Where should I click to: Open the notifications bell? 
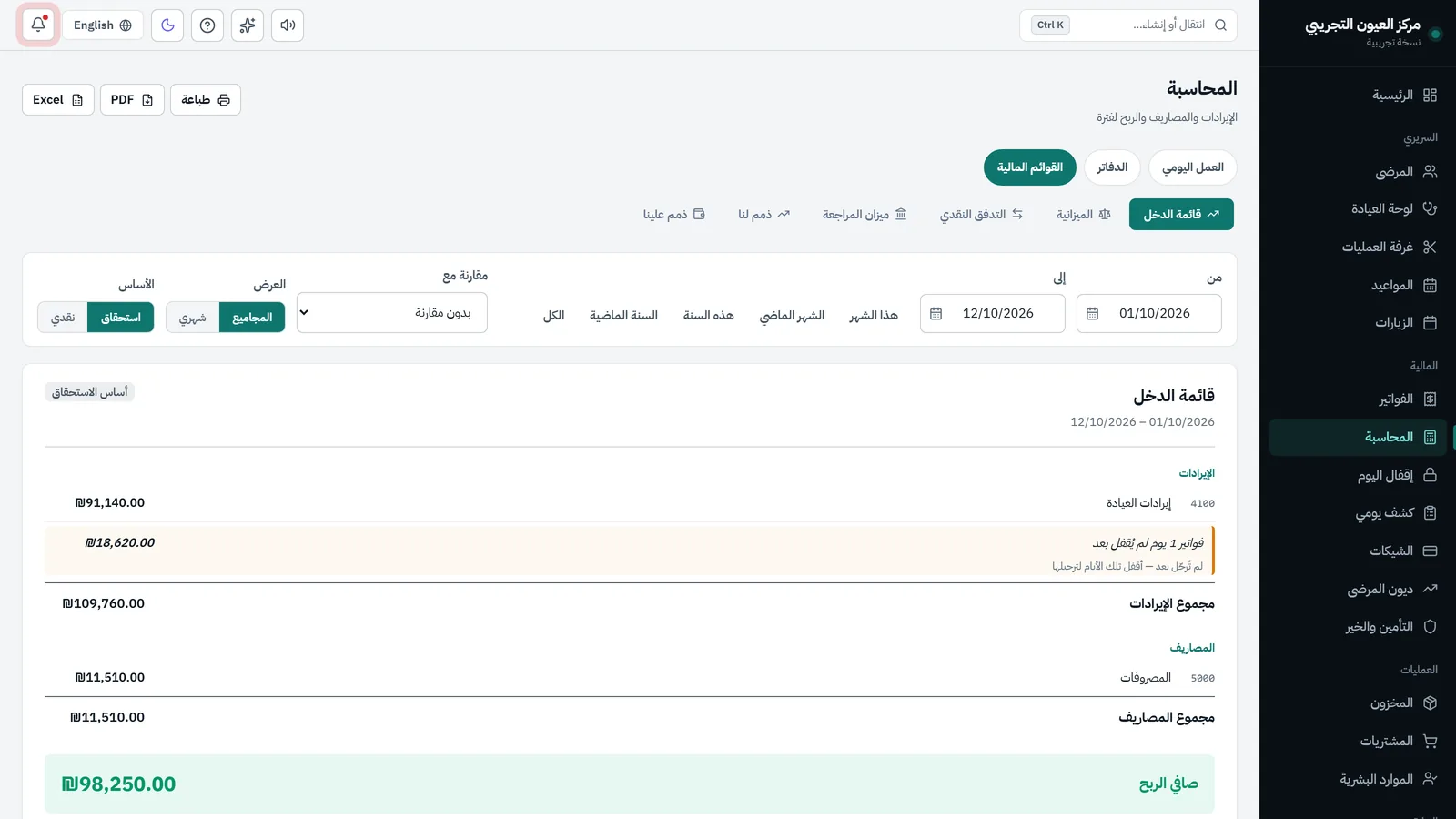click(38, 25)
